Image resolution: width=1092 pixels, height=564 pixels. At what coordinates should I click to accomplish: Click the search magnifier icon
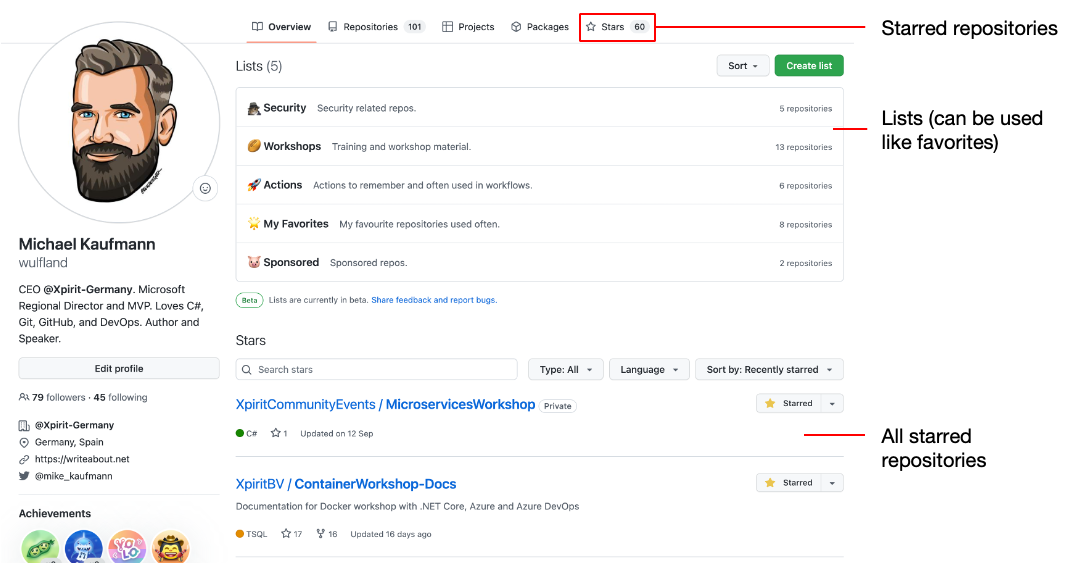(x=247, y=370)
